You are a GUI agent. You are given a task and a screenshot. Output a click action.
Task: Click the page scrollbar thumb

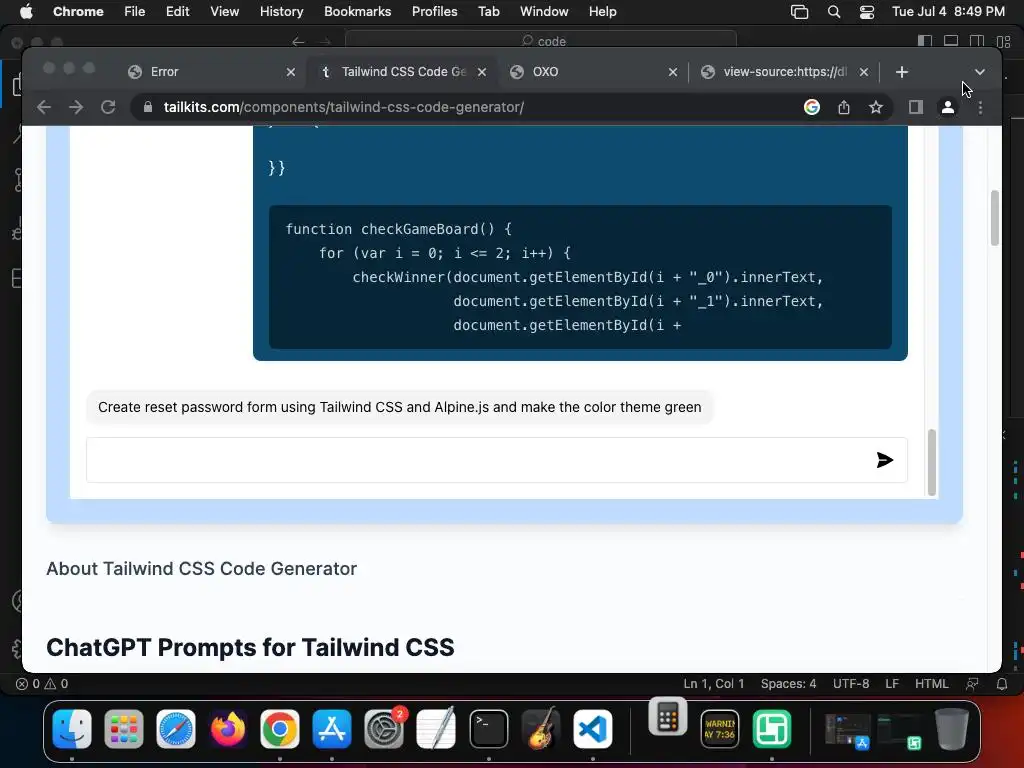click(995, 217)
